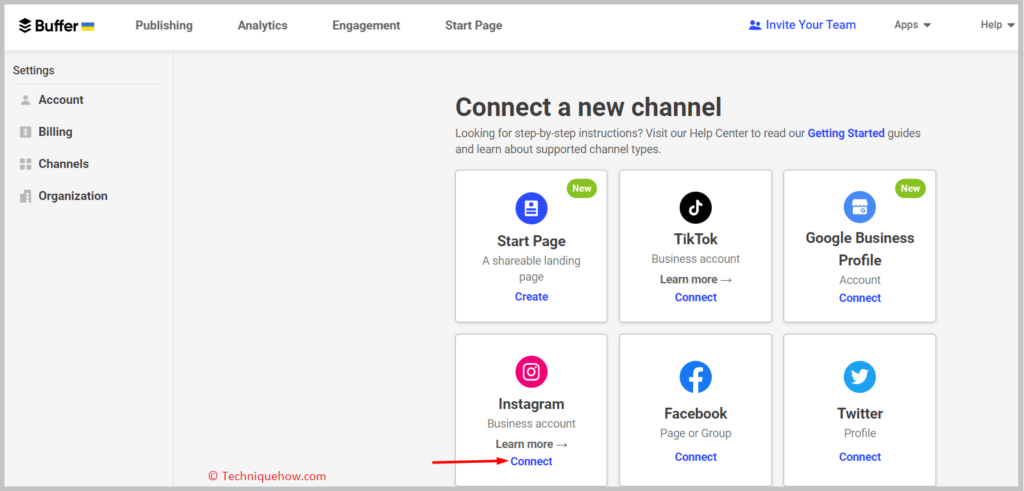Screen dimensions: 1024x491
Task: Switch to the Engagement tab
Action: pos(366,25)
